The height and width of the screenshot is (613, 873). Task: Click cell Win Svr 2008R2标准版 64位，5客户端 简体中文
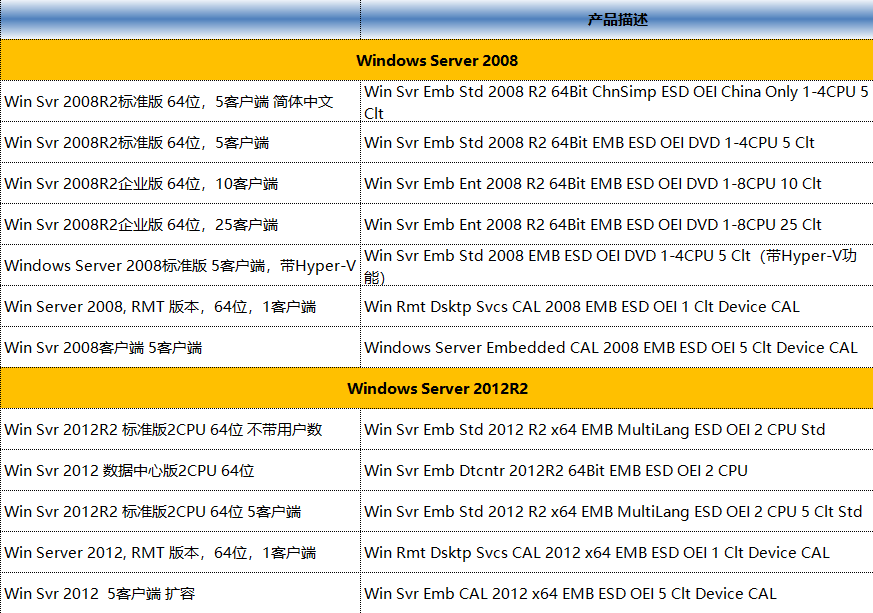(x=180, y=101)
